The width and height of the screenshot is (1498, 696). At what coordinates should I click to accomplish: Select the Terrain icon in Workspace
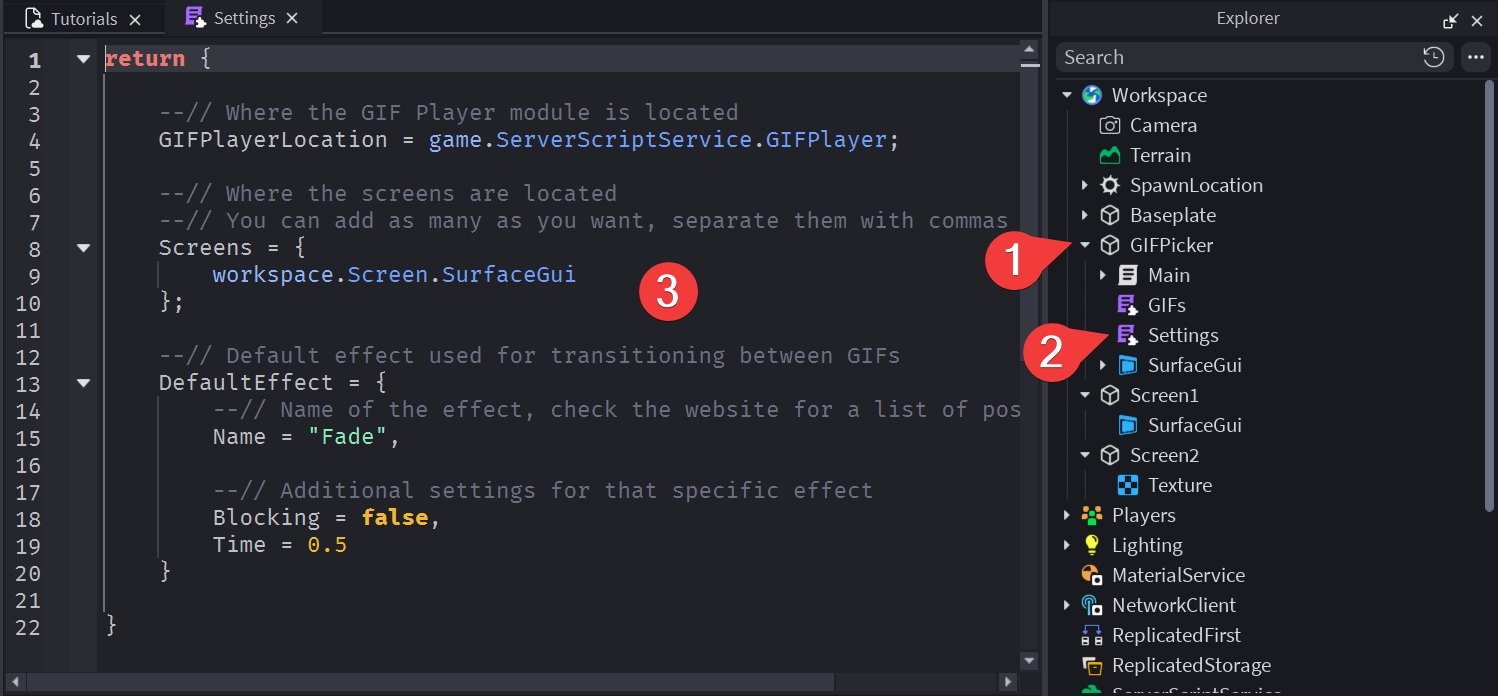(1109, 155)
